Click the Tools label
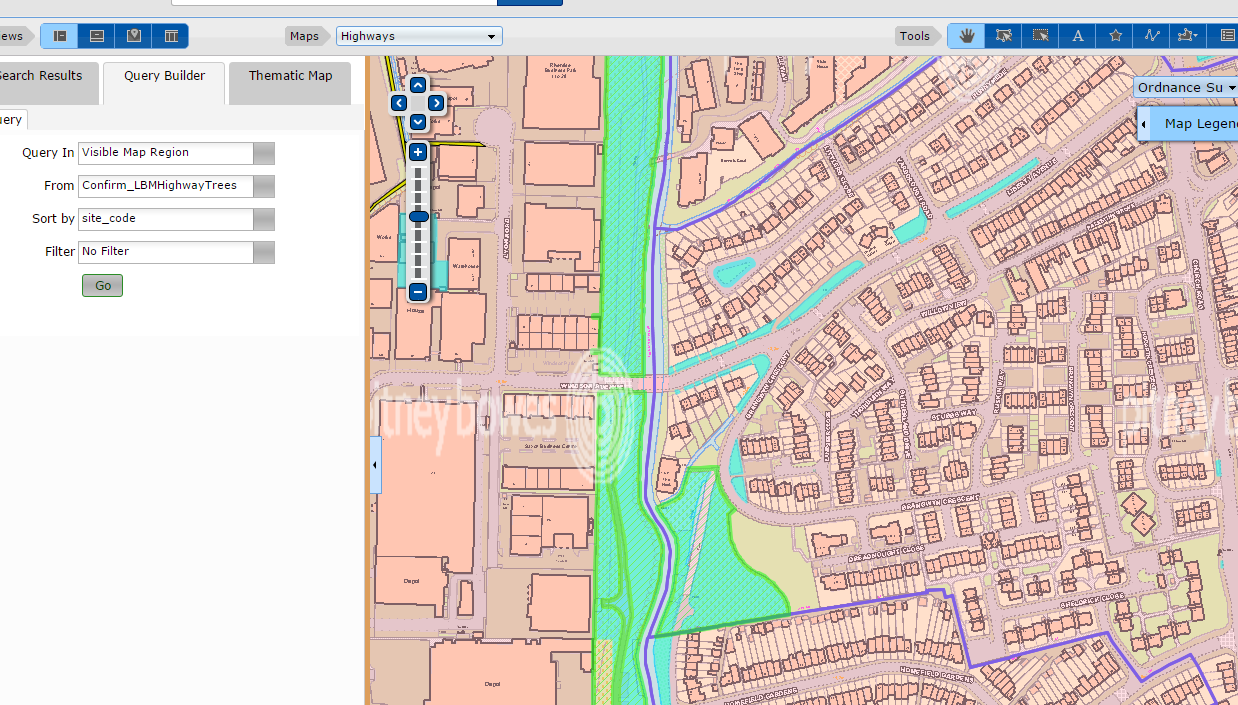This screenshot has height=705, width=1238. pos(914,36)
